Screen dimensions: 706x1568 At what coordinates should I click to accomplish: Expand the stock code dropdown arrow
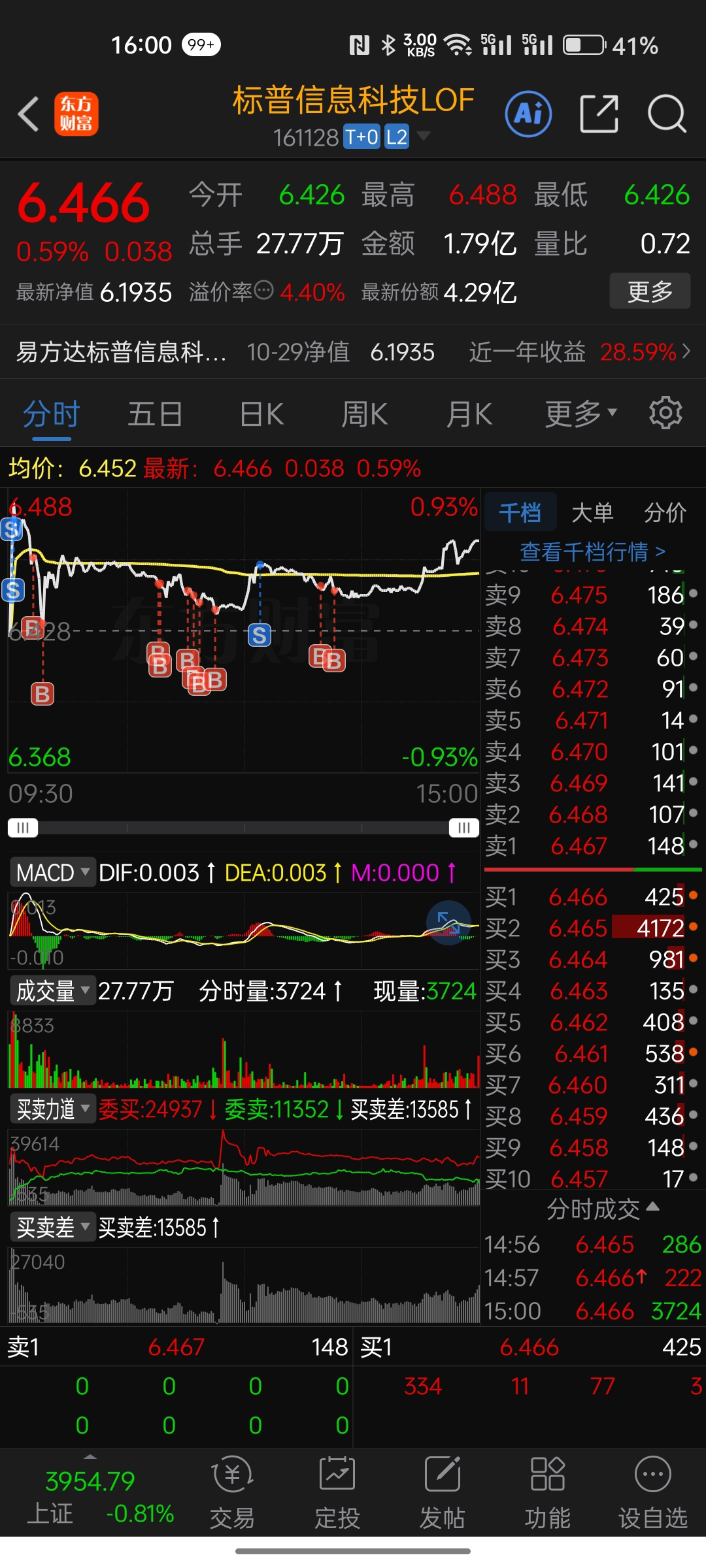coord(424,136)
